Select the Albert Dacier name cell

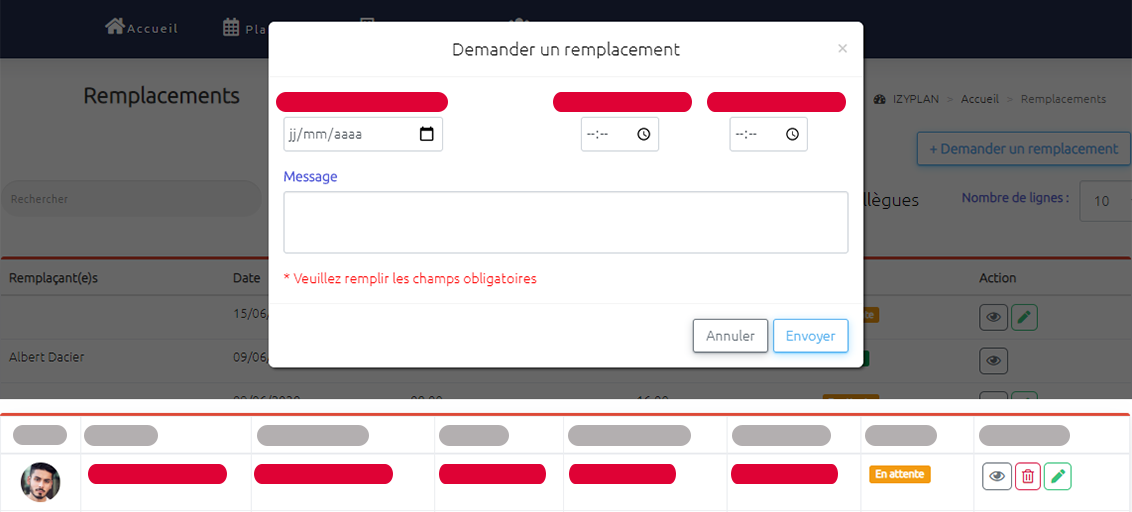click(46, 357)
